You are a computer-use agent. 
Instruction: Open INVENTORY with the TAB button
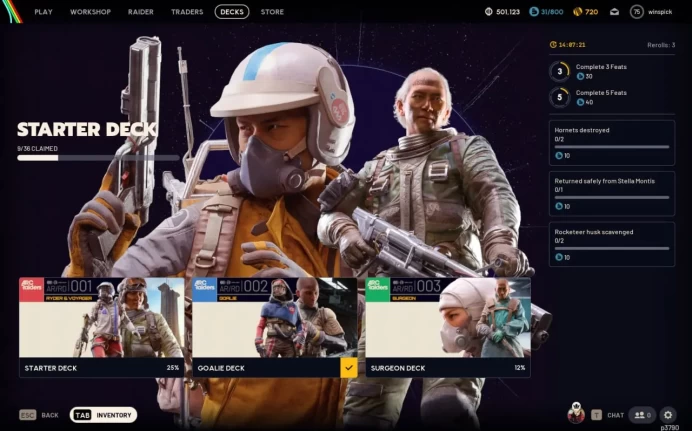tap(103, 415)
